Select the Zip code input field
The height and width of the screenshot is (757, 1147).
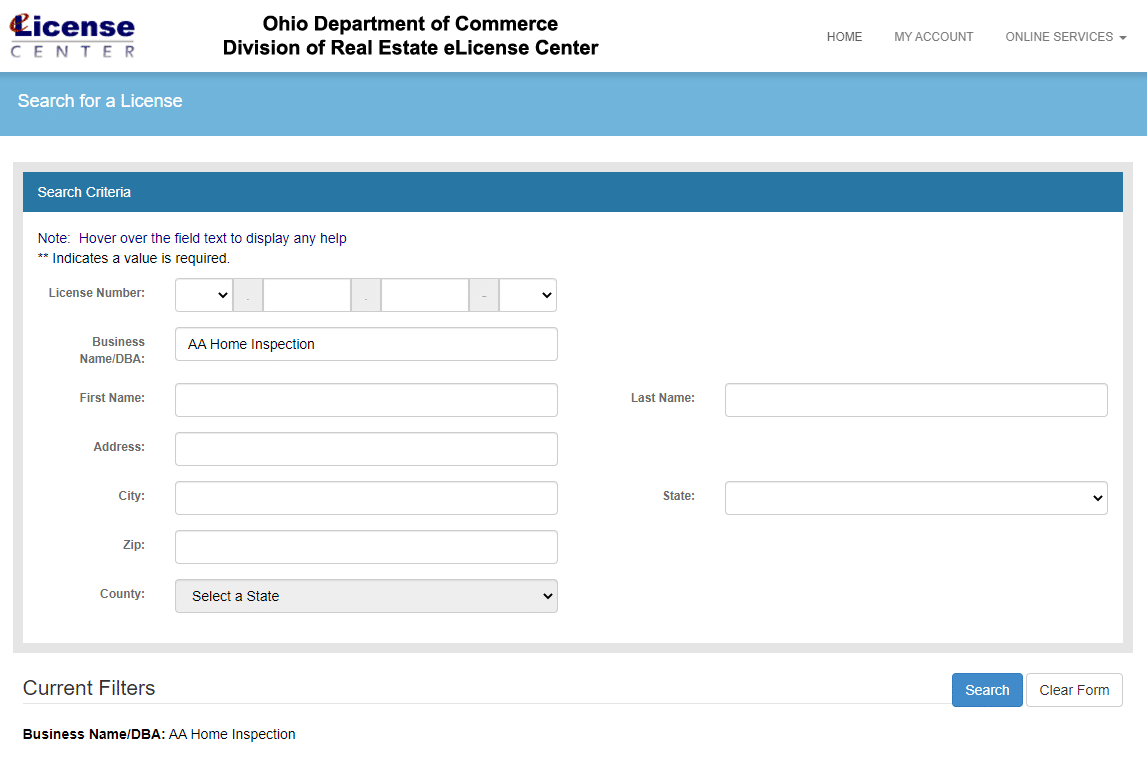(x=366, y=546)
